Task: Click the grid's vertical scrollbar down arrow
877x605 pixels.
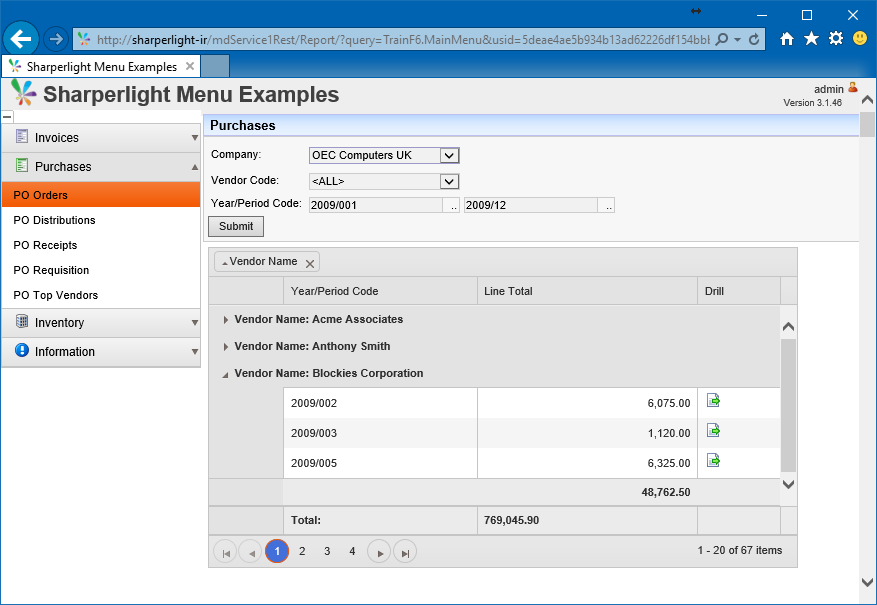Action: (x=788, y=484)
